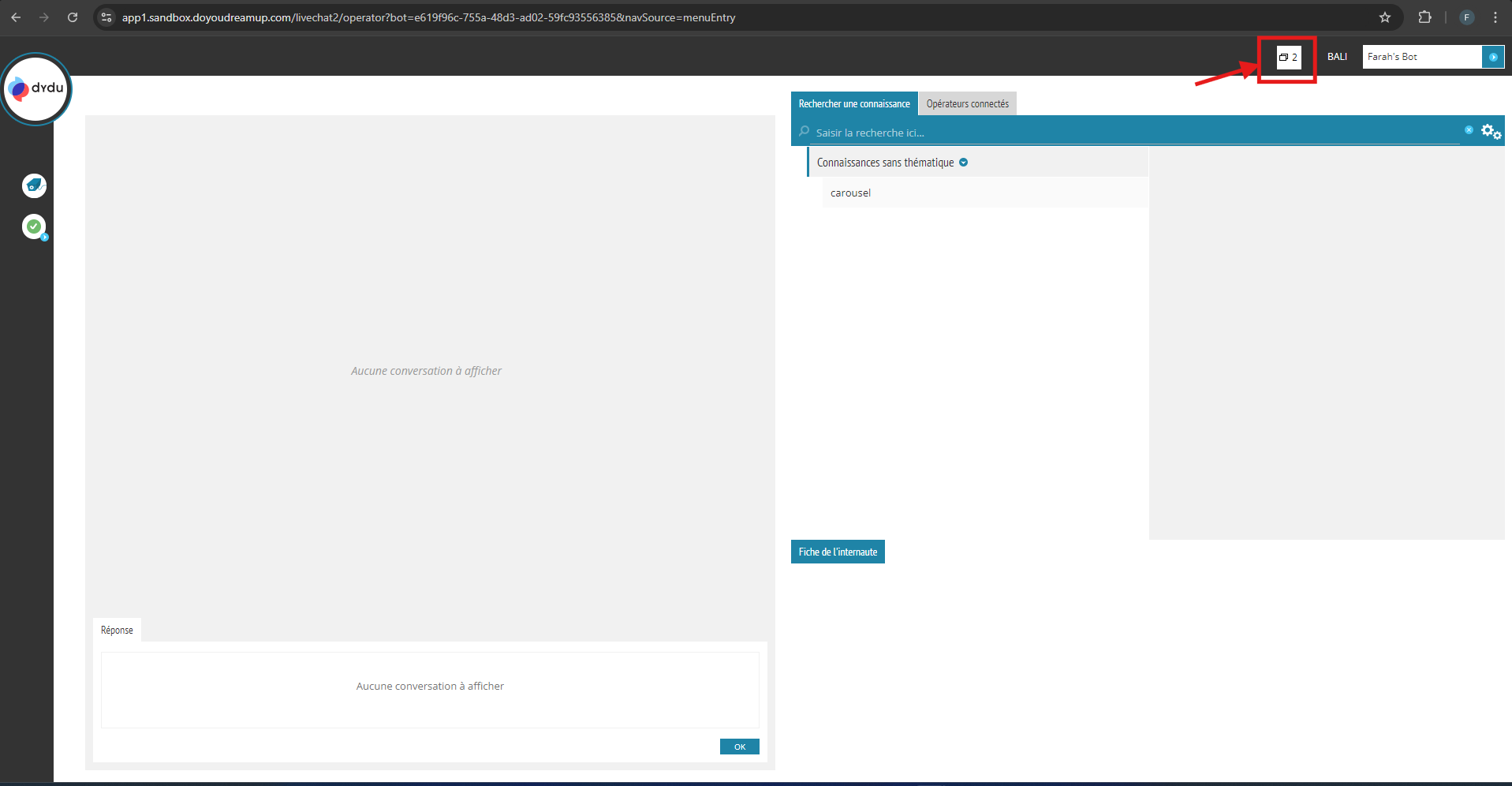Click the green availability status icon
This screenshot has height=786, width=1512.
click(34, 226)
